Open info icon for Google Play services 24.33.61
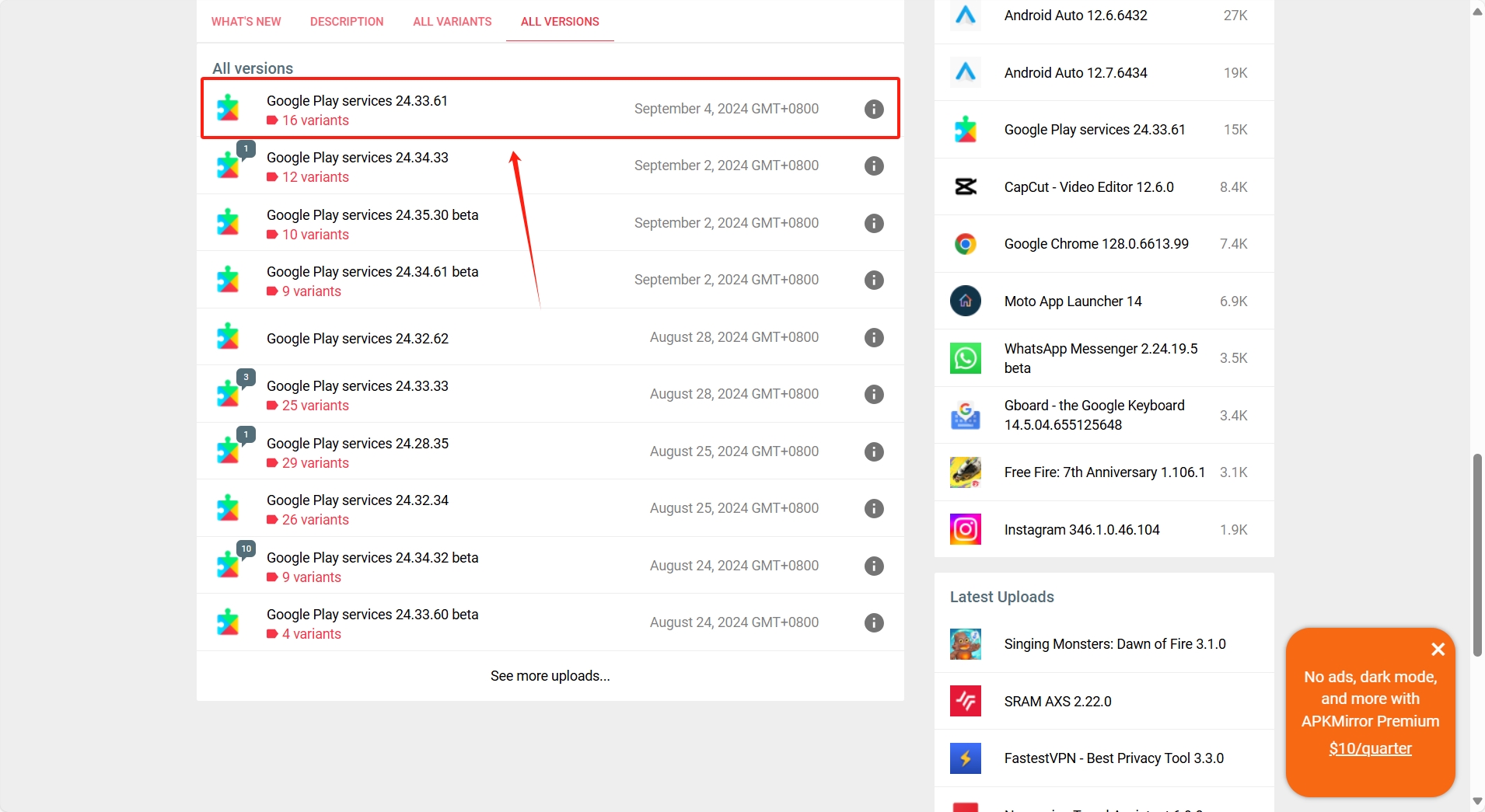The height and width of the screenshot is (812, 1485). click(874, 109)
